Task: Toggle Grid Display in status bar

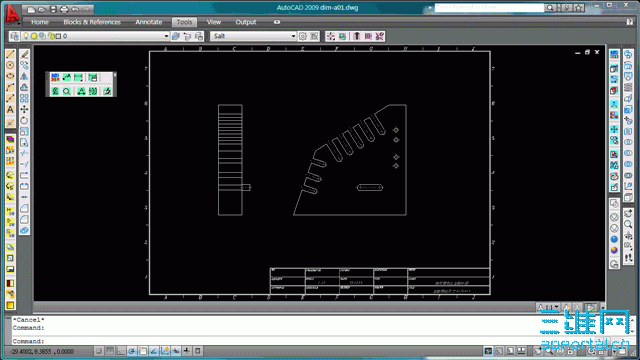Action: coord(110,351)
